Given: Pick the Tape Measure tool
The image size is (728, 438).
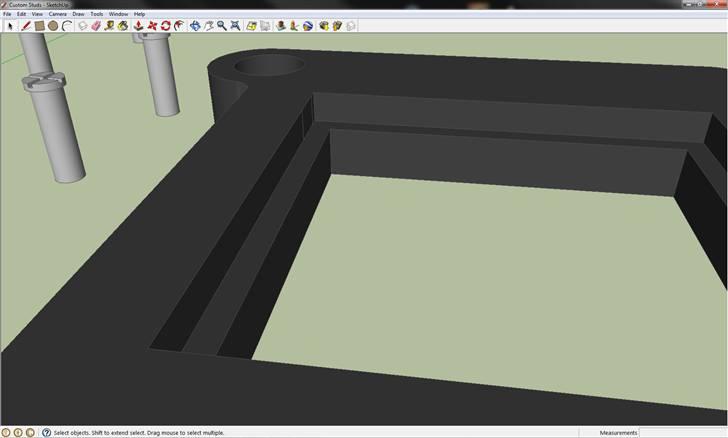Looking at the screenshot, I should tap(109, 26).
